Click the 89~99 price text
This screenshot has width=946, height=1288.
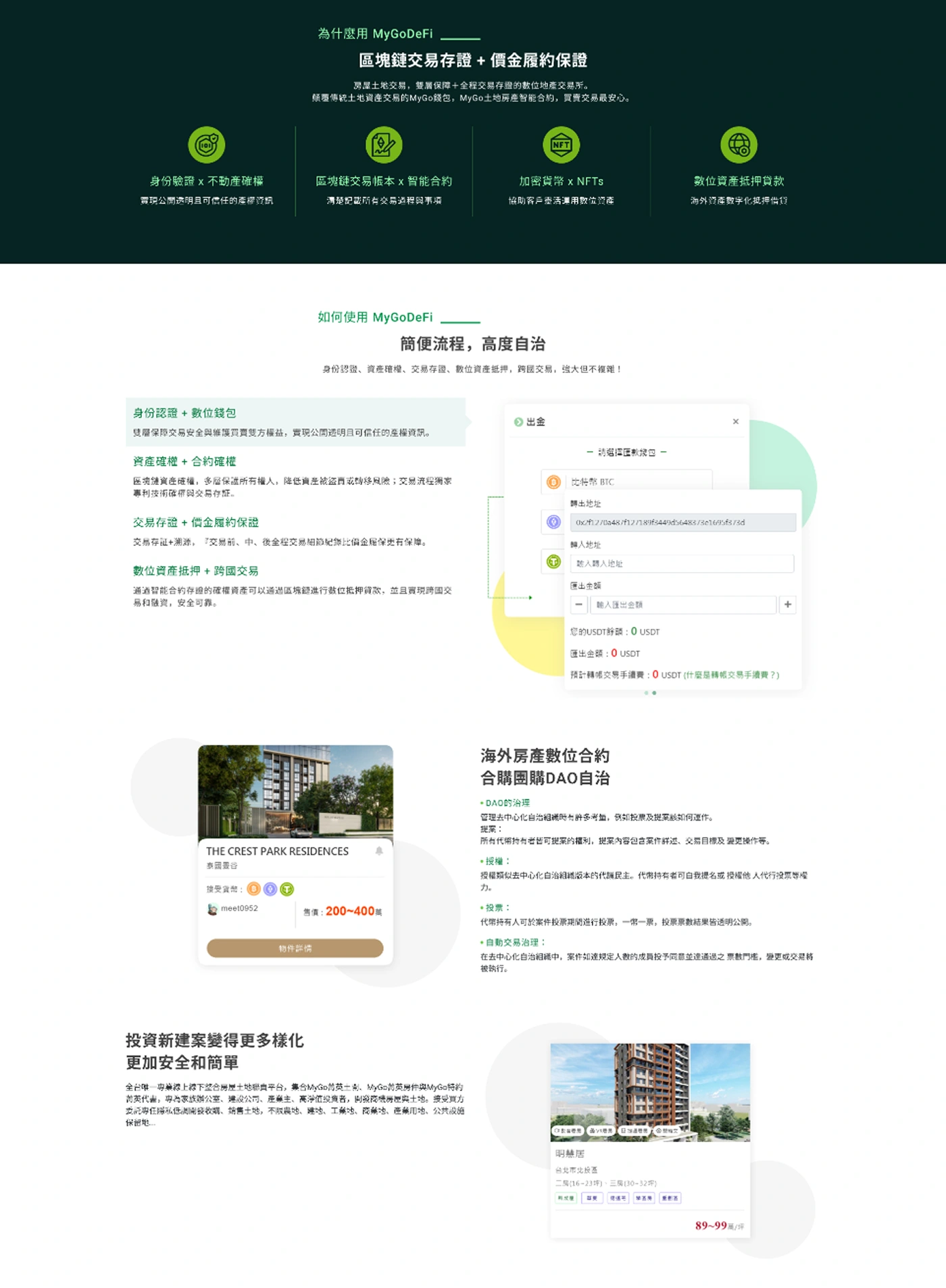[x=711, y=1225]
